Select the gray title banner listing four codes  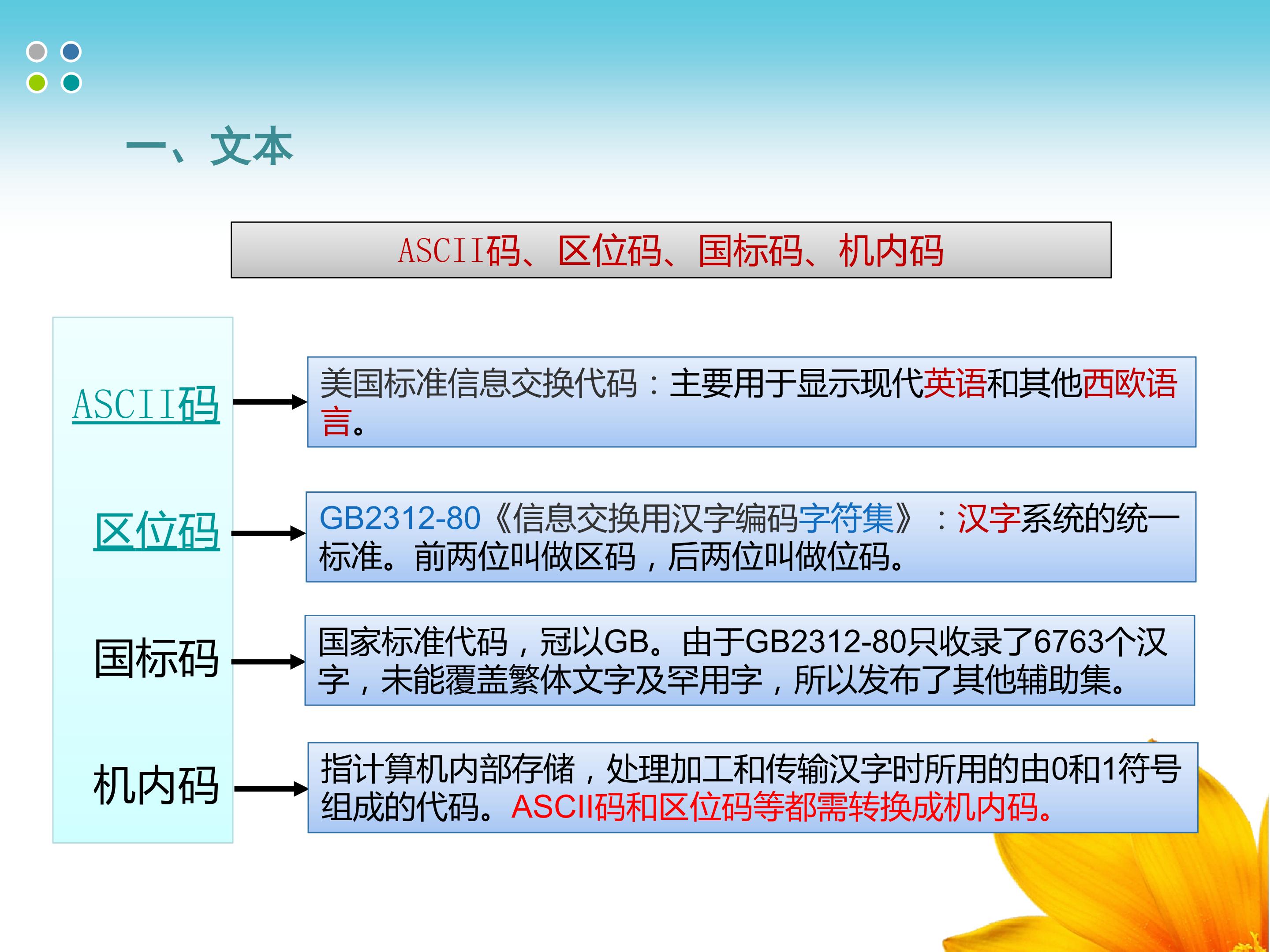671,250
